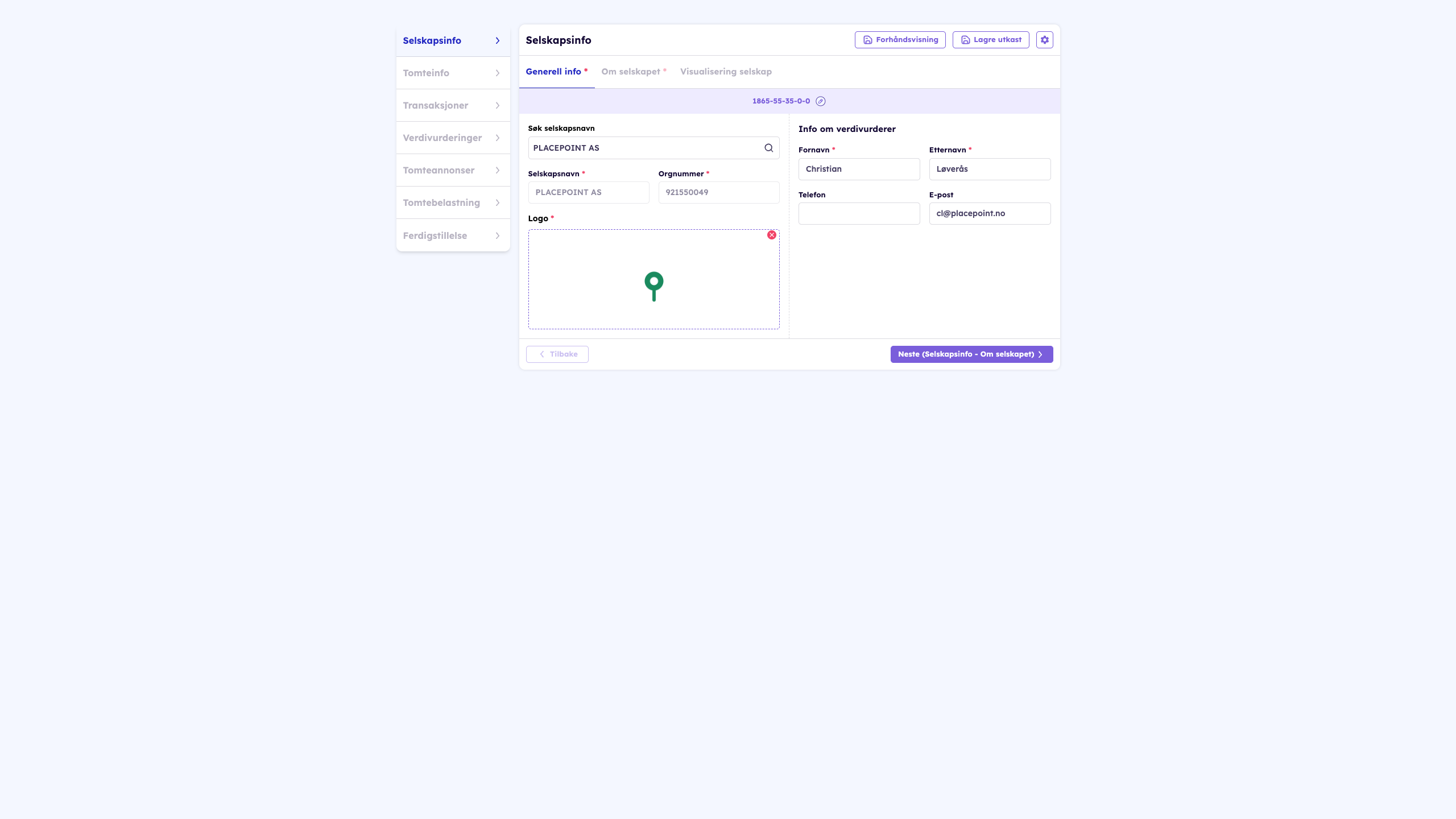
Task: Expand the Transaksjoner chevron arrow
Action: coord(498,105)
